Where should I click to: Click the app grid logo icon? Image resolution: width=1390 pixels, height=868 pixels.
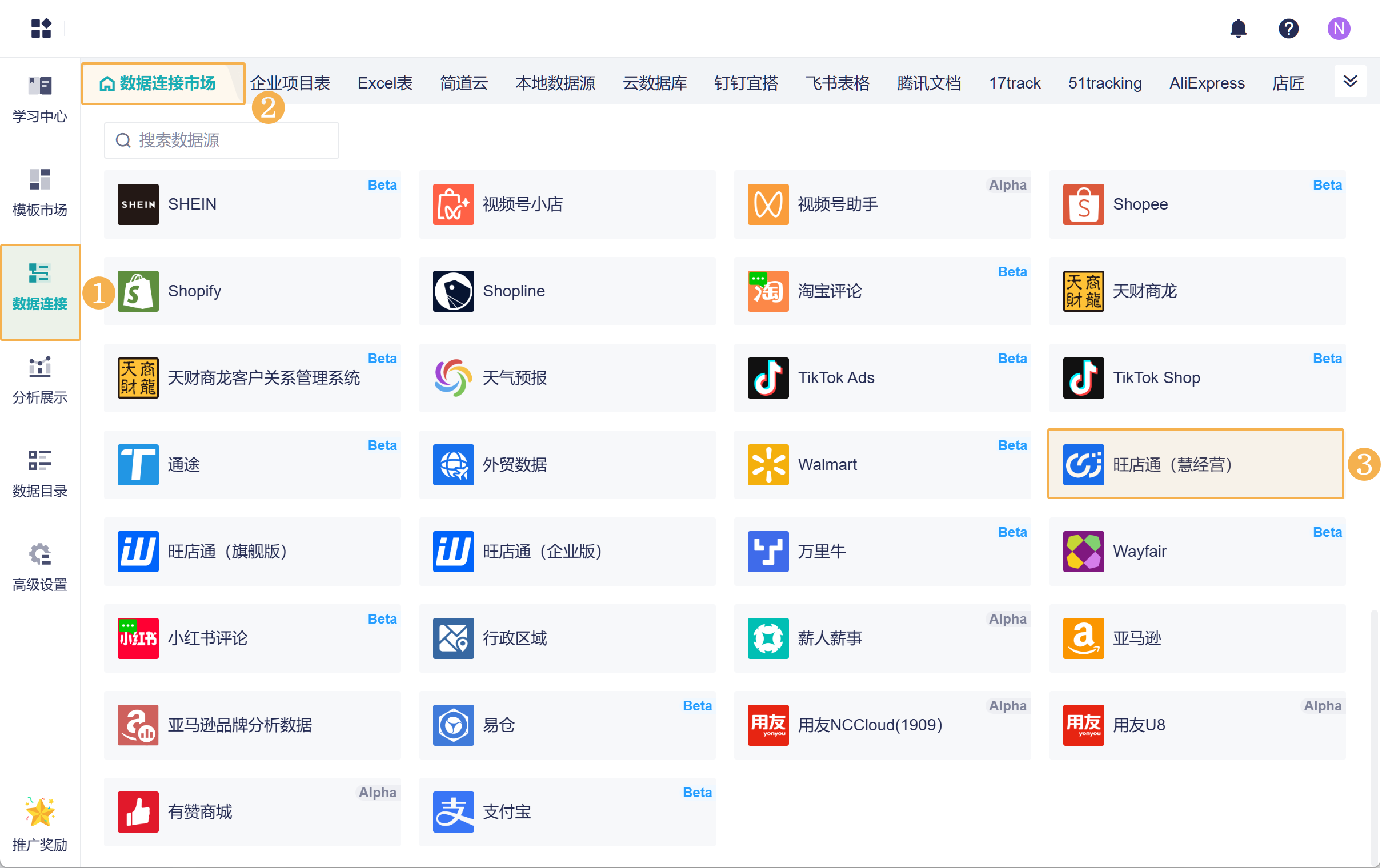click(41, 28)
